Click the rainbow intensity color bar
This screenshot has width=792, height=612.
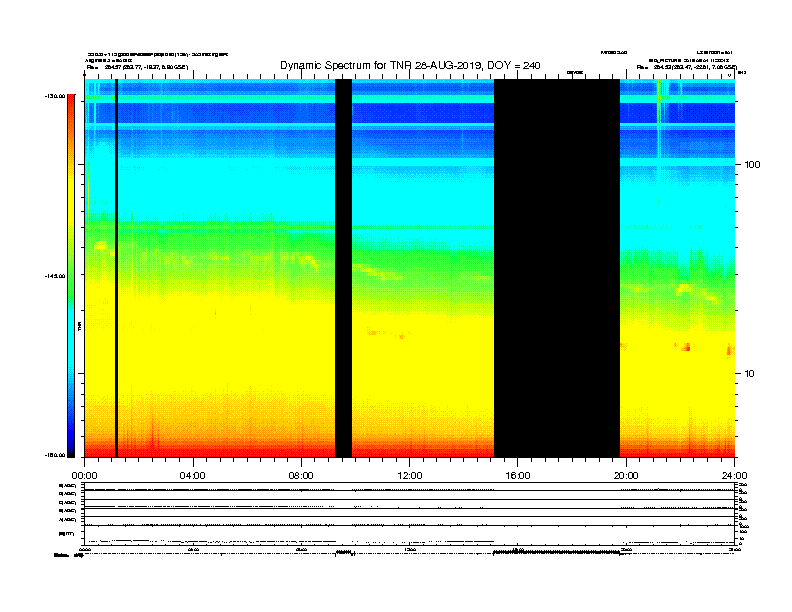71,276
